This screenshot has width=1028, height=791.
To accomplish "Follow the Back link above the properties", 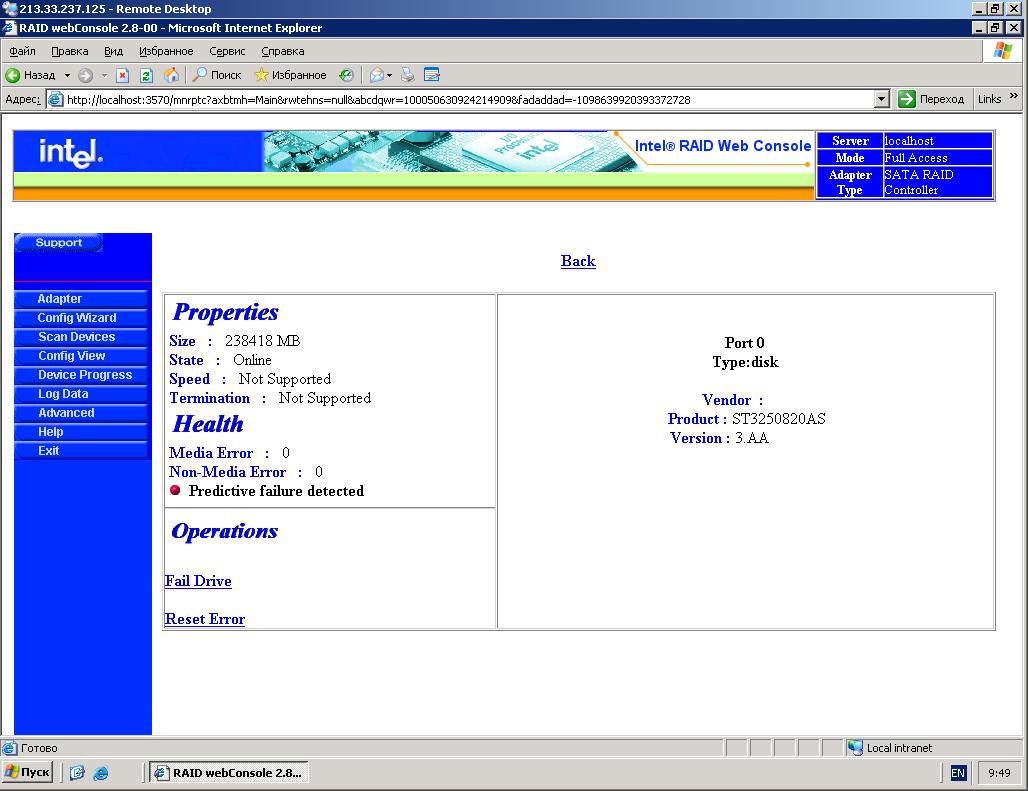I will 578,261.
